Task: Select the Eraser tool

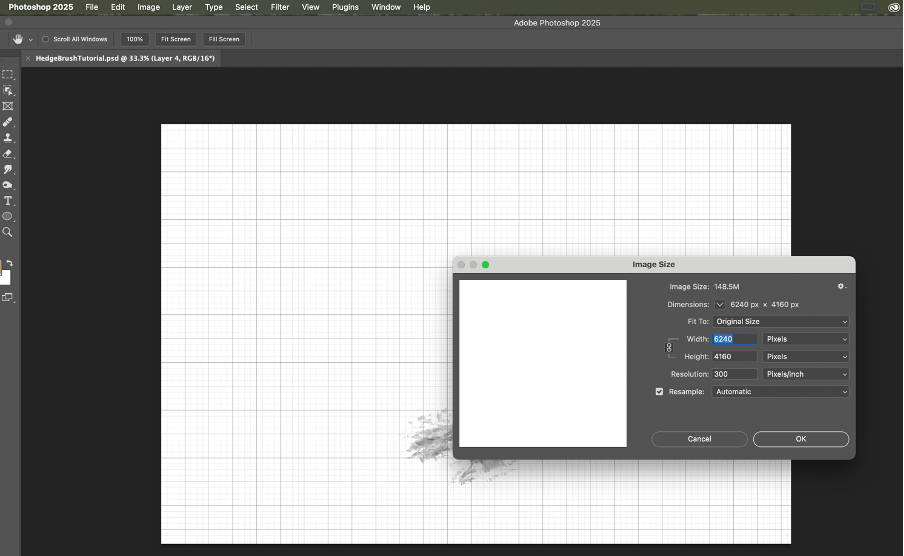Action: tap(8, 154)
